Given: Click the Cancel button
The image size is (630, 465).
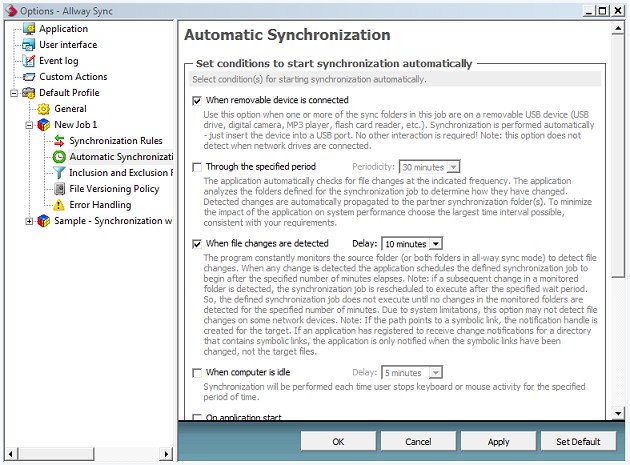Looking at the screenshot, I should pos(418,441).
